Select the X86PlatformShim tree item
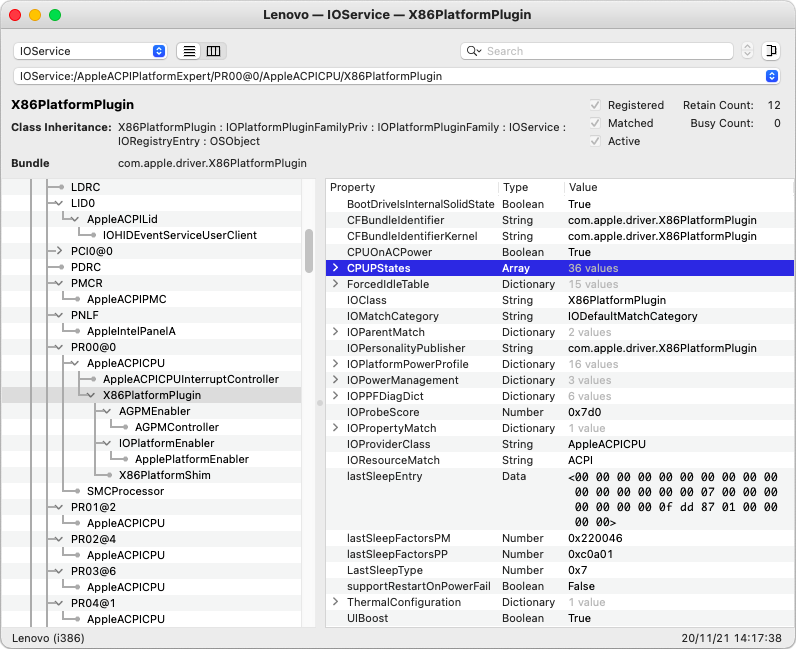 [x=164, y=475]
